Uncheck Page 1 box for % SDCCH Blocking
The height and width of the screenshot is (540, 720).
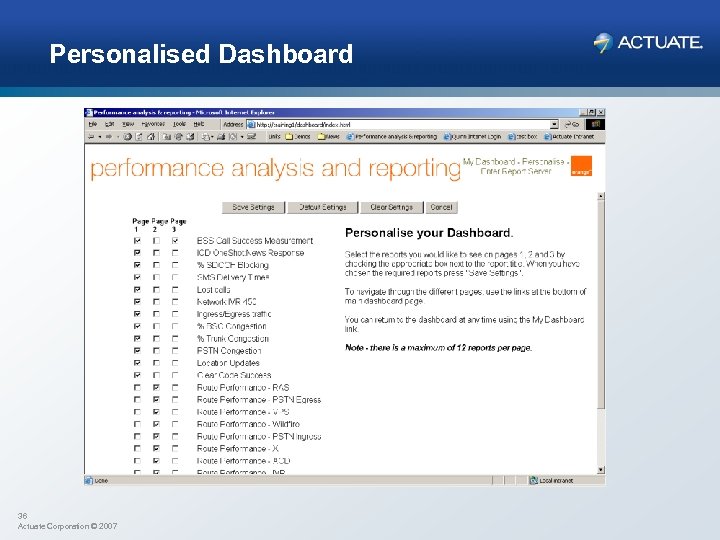pyautogui.click(x=137, y=265)
